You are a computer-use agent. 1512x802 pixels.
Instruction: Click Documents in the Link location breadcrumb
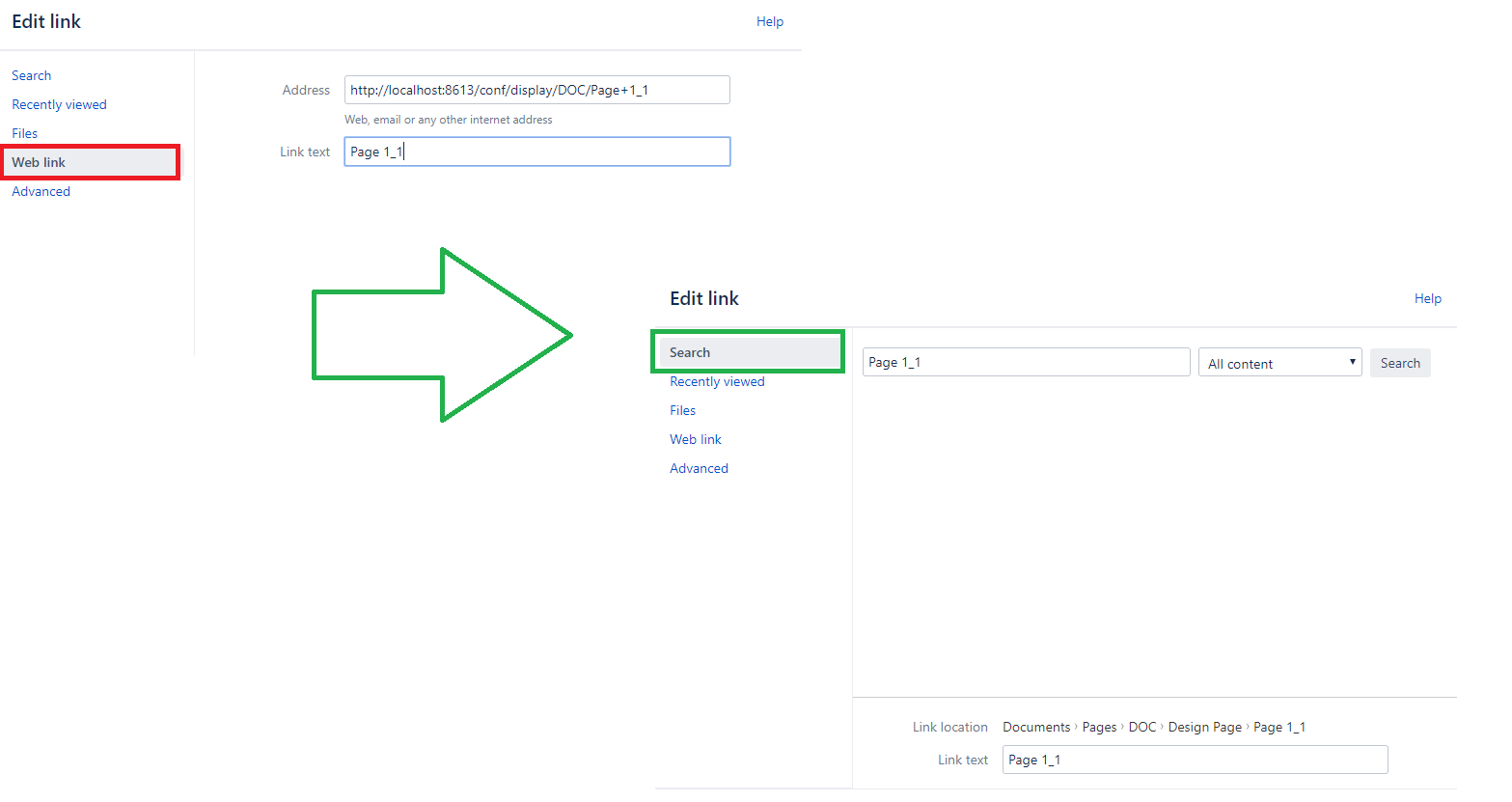click(1036, 727)
